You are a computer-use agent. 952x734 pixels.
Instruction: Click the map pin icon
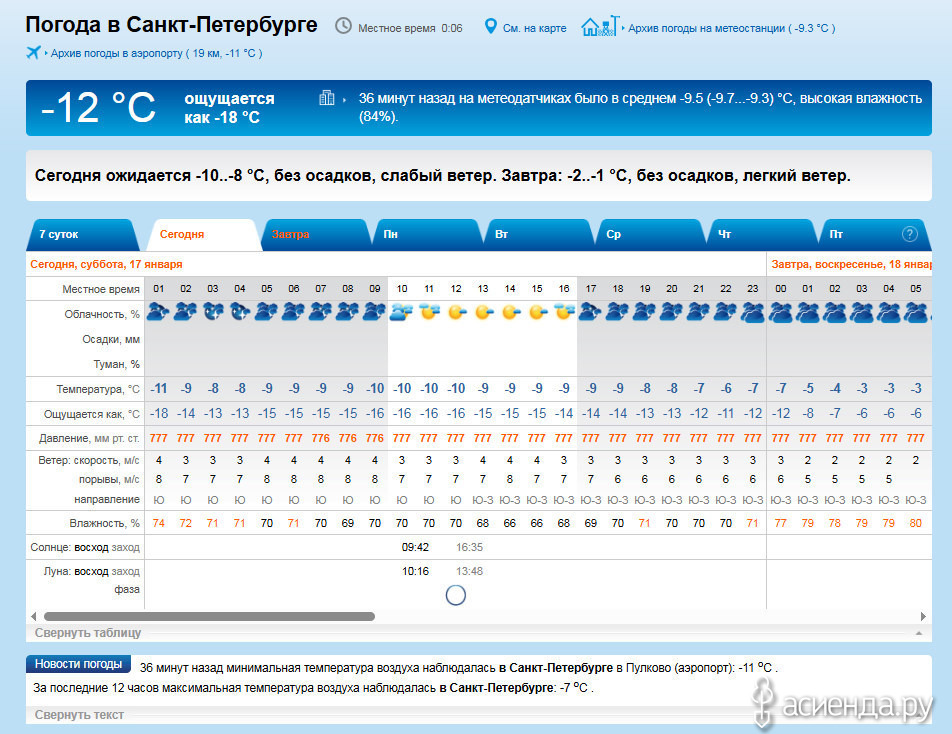(x=490, y=26)
